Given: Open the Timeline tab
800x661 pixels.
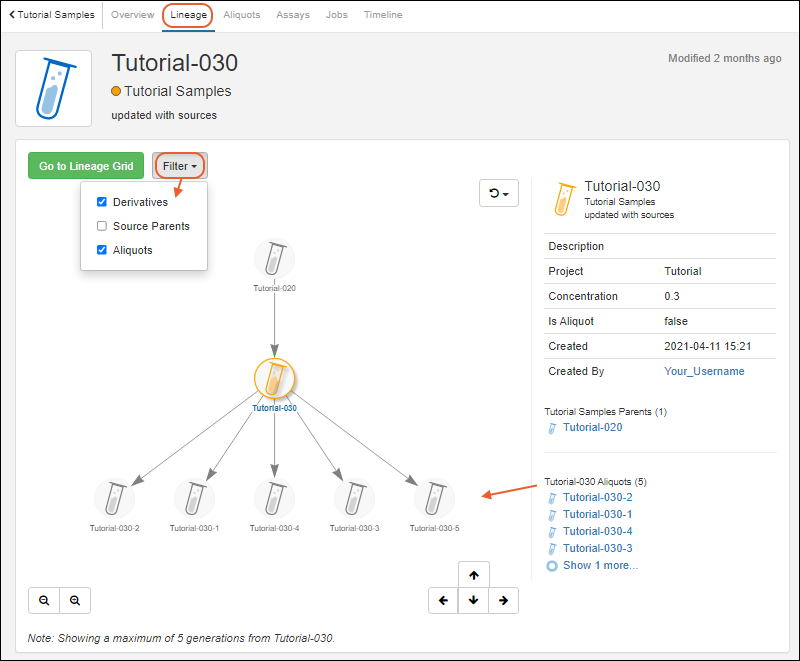Looking at the screenshot, I should coord(383,15).
